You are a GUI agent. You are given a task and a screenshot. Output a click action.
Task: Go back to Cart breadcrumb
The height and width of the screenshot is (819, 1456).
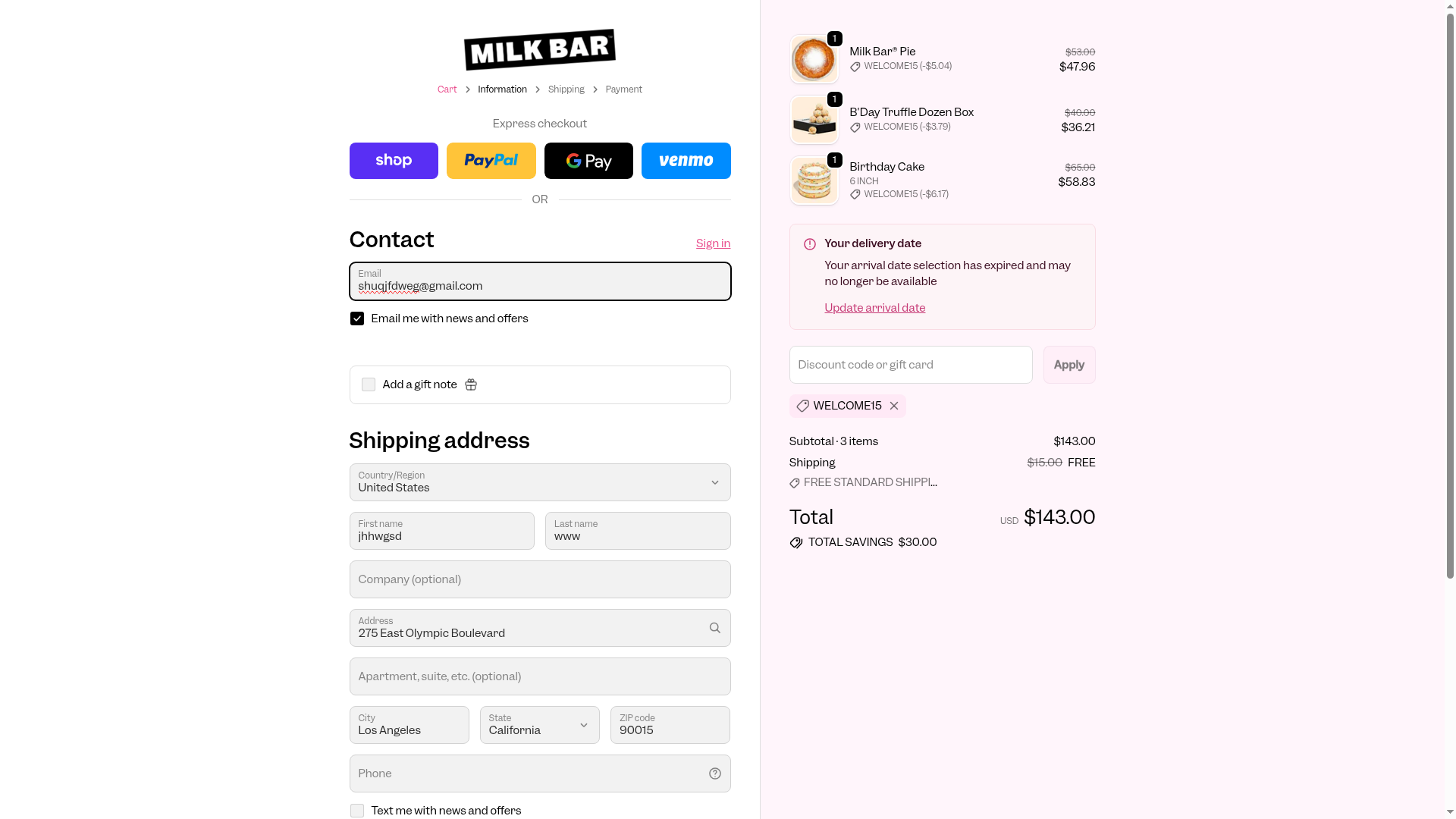(x=447, y=89)
